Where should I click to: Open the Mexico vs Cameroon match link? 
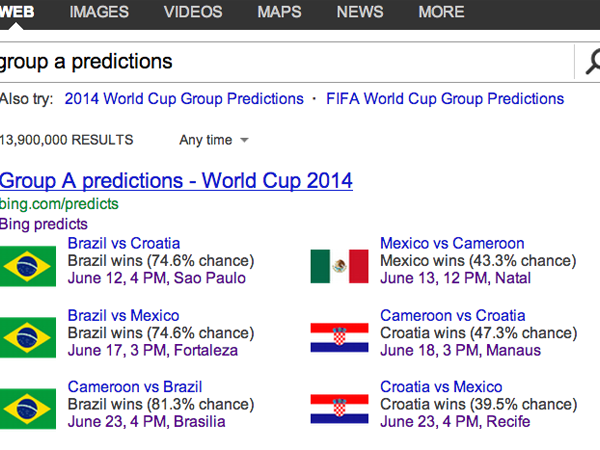[452, 243]
